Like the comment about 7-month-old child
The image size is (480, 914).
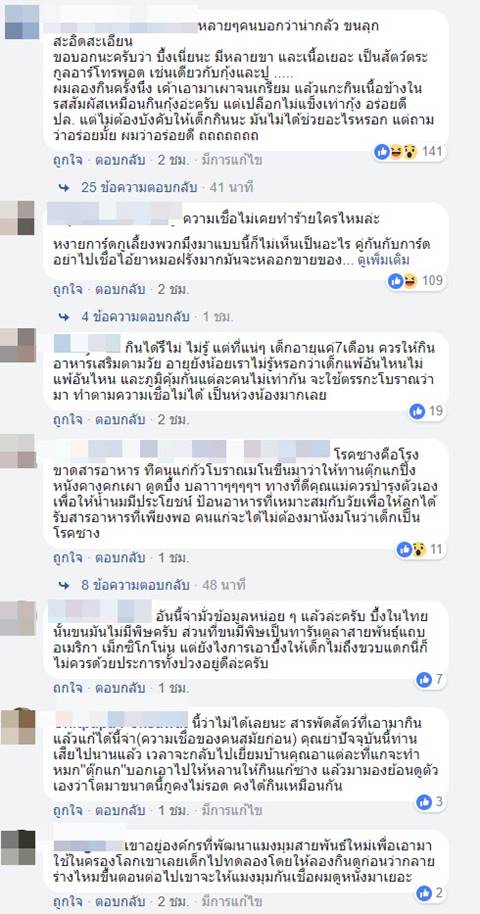(x=68, y=419)
